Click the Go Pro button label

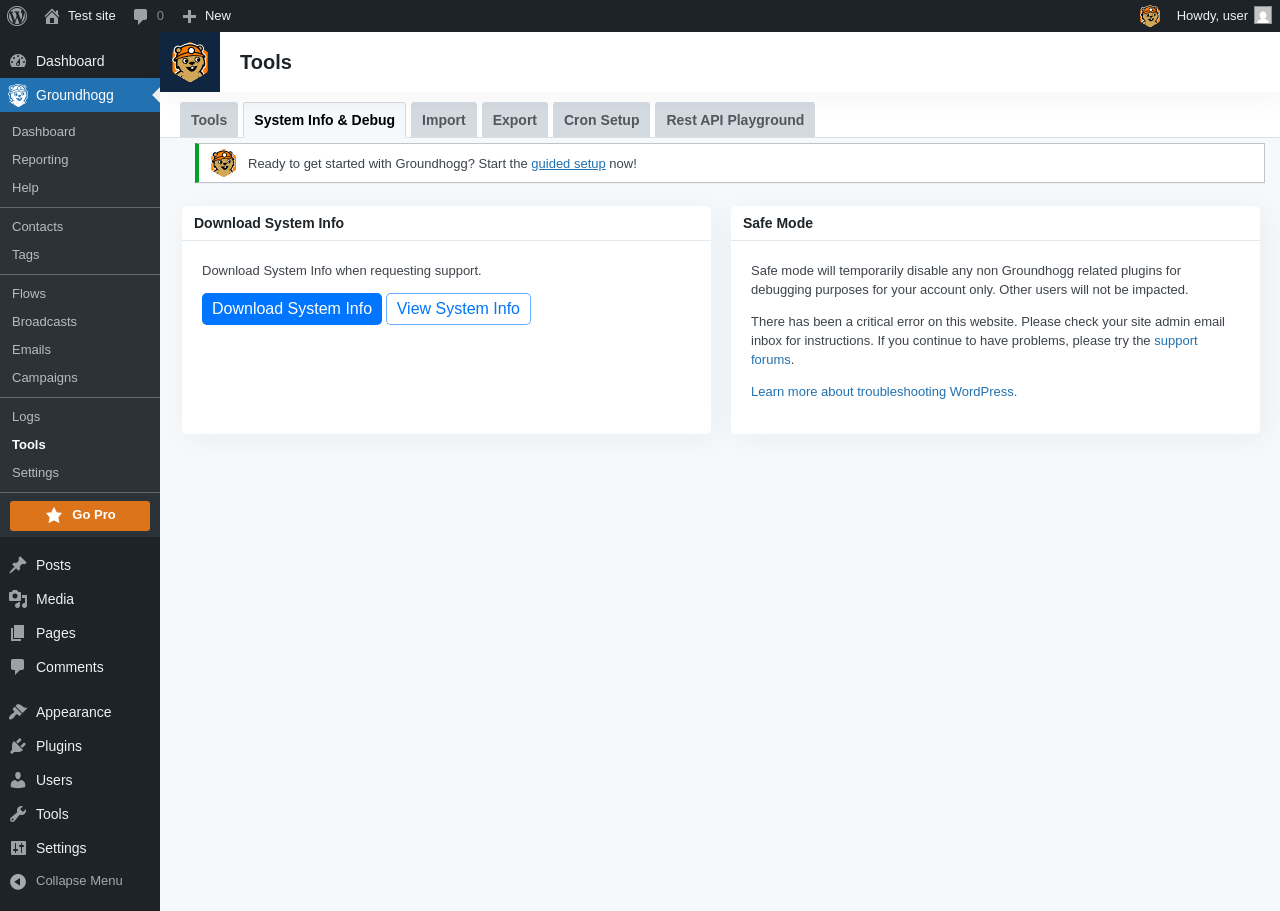tap(94, 515)
